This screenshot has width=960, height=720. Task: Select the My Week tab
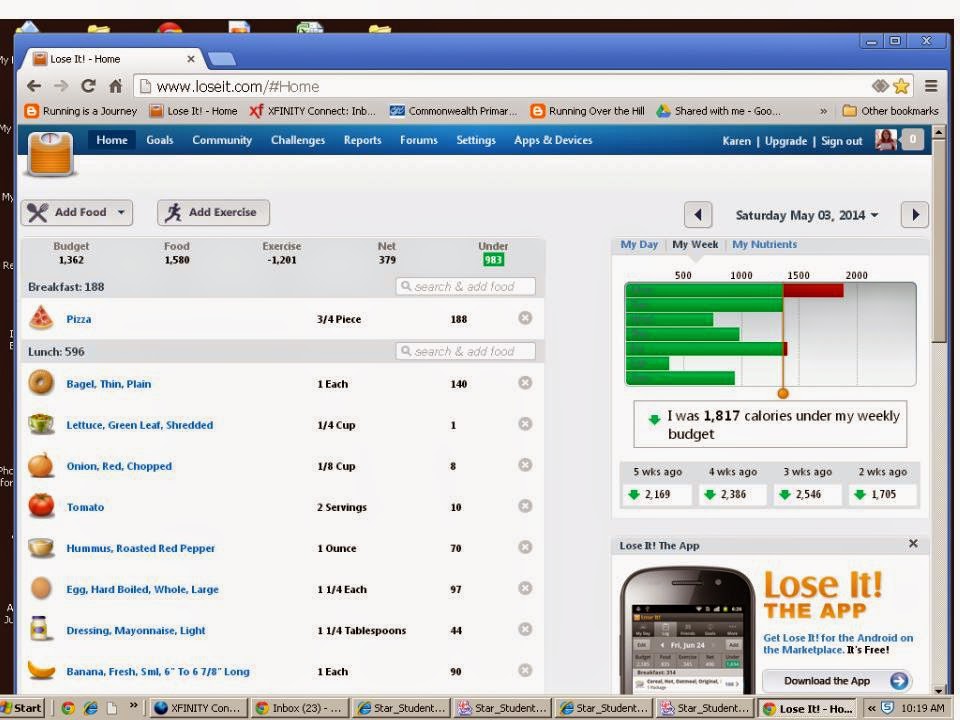point(695,244)
